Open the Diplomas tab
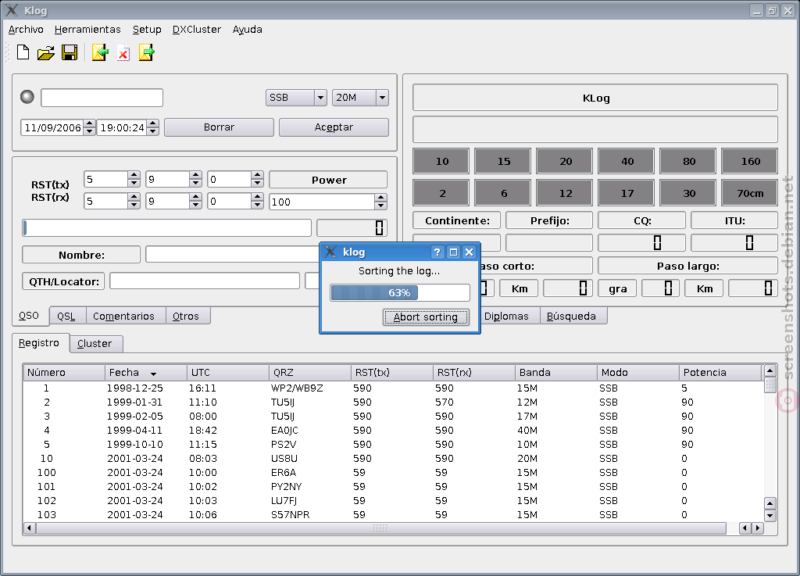This screenshot has width=800, height=576. coord(506,316)
